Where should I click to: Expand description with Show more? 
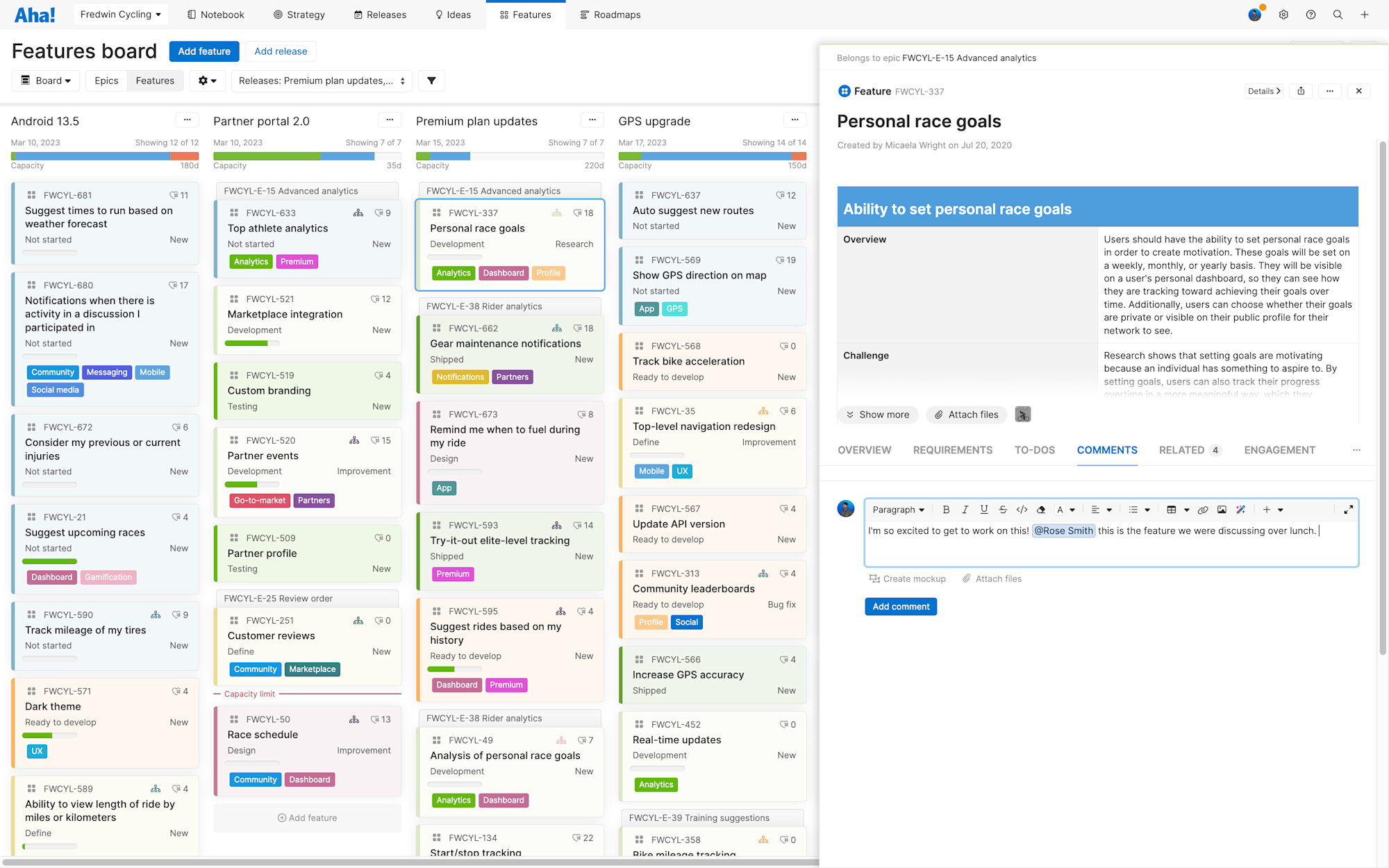point(878,415)
